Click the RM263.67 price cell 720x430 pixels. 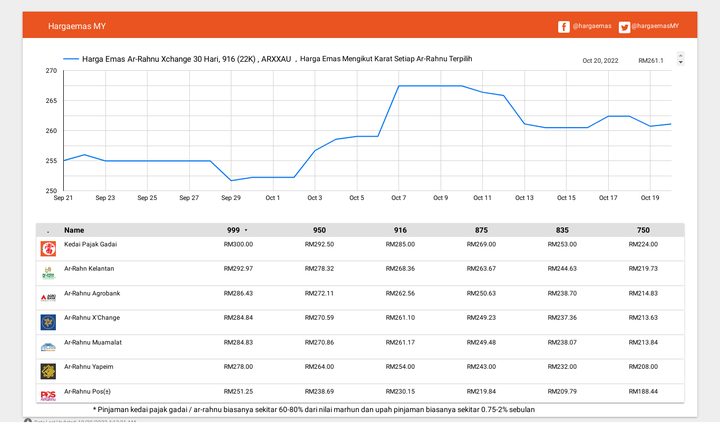481,269
